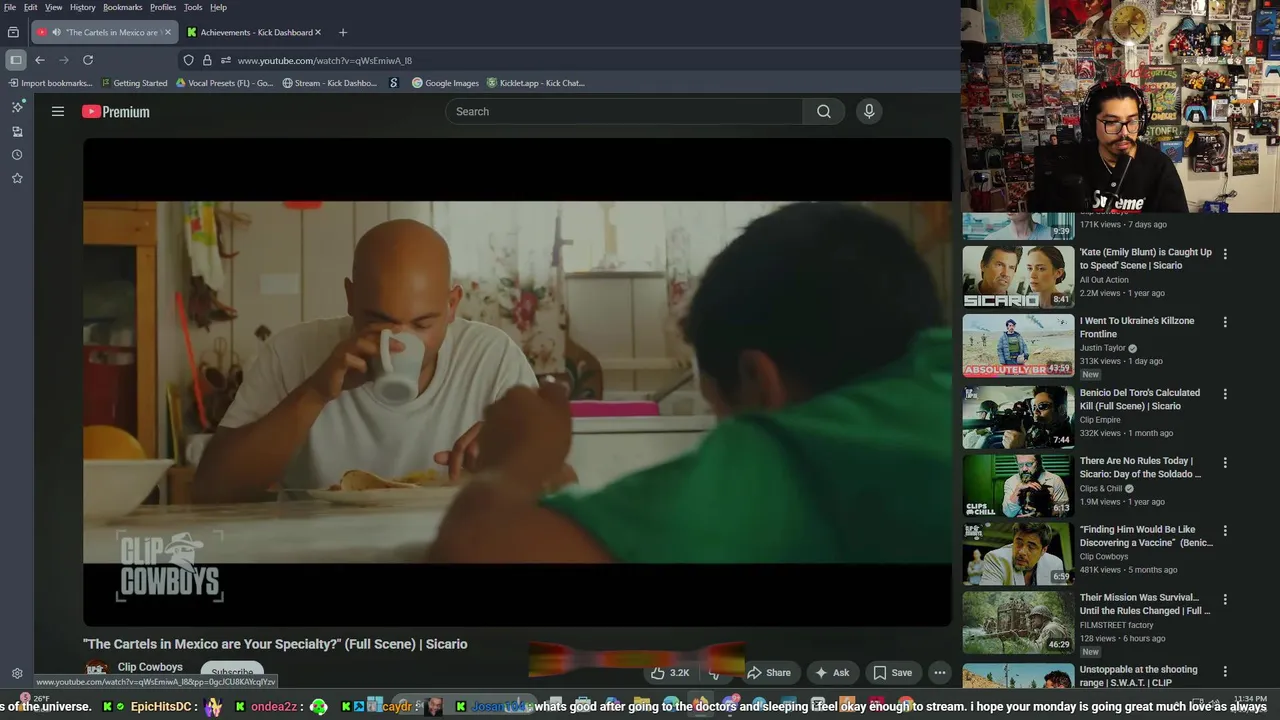1280x720 pixels.
Task: Open the Getting Started bookmark
Action: click(134, 83)
